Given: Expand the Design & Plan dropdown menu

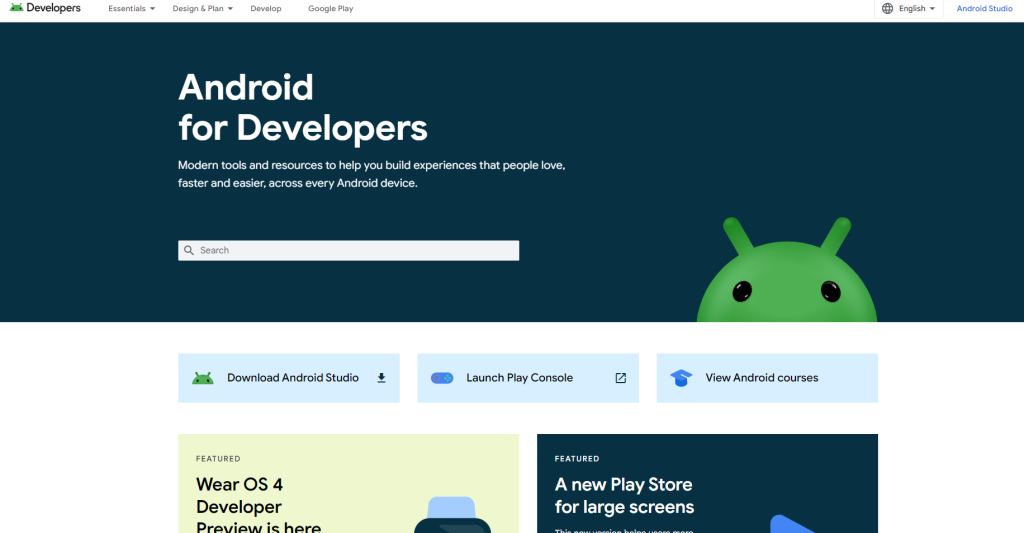Looking at the screenshot, I should [202, 8].
